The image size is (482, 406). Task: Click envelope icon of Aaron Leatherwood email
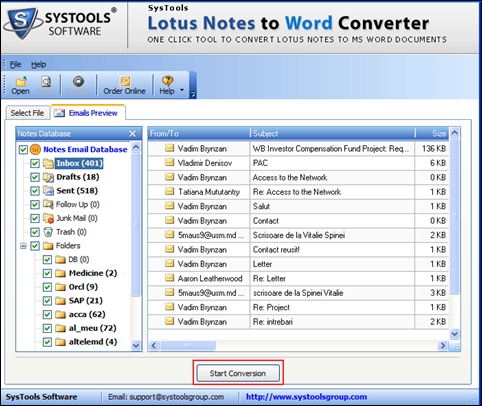coord(170,278)
